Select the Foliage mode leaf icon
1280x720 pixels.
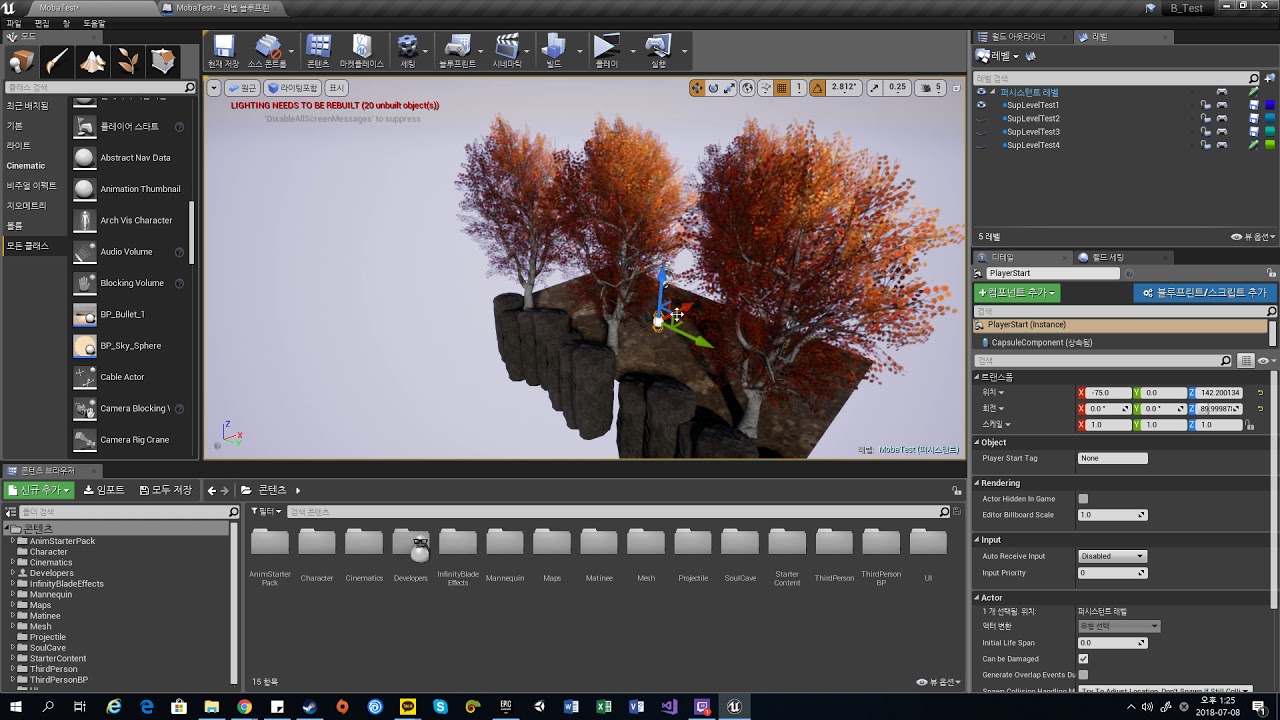(128, 62)
